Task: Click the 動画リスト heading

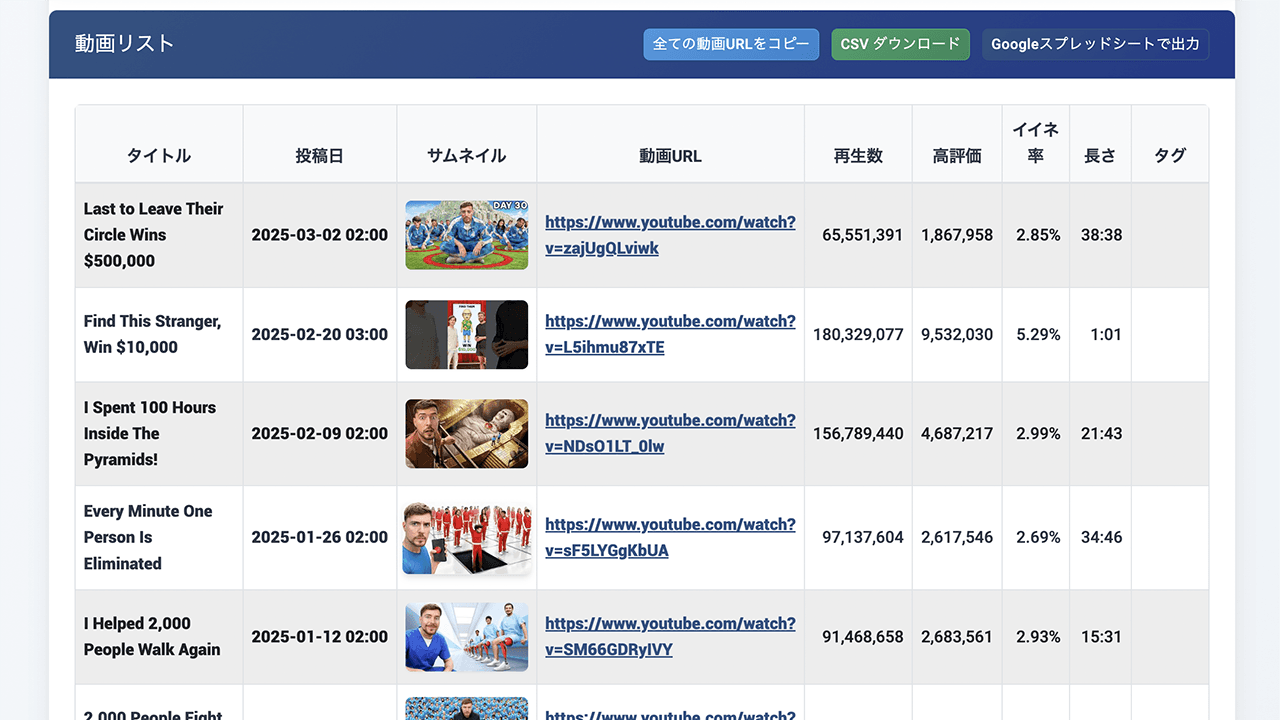Action: [x=125, y=44]
